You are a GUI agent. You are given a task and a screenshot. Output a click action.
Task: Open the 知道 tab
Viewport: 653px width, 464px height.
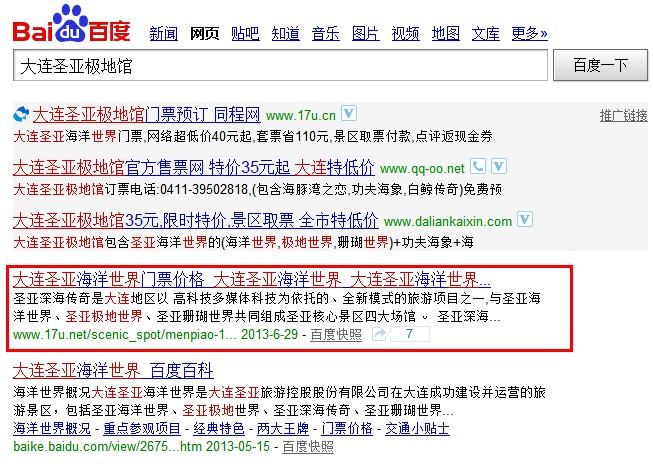[x=286, y=33]
